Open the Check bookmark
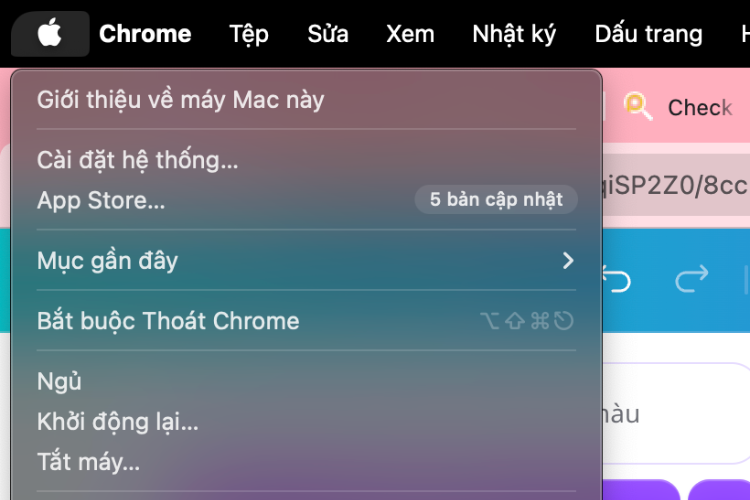This screenshot has width=750, height=500. point(699,108)
